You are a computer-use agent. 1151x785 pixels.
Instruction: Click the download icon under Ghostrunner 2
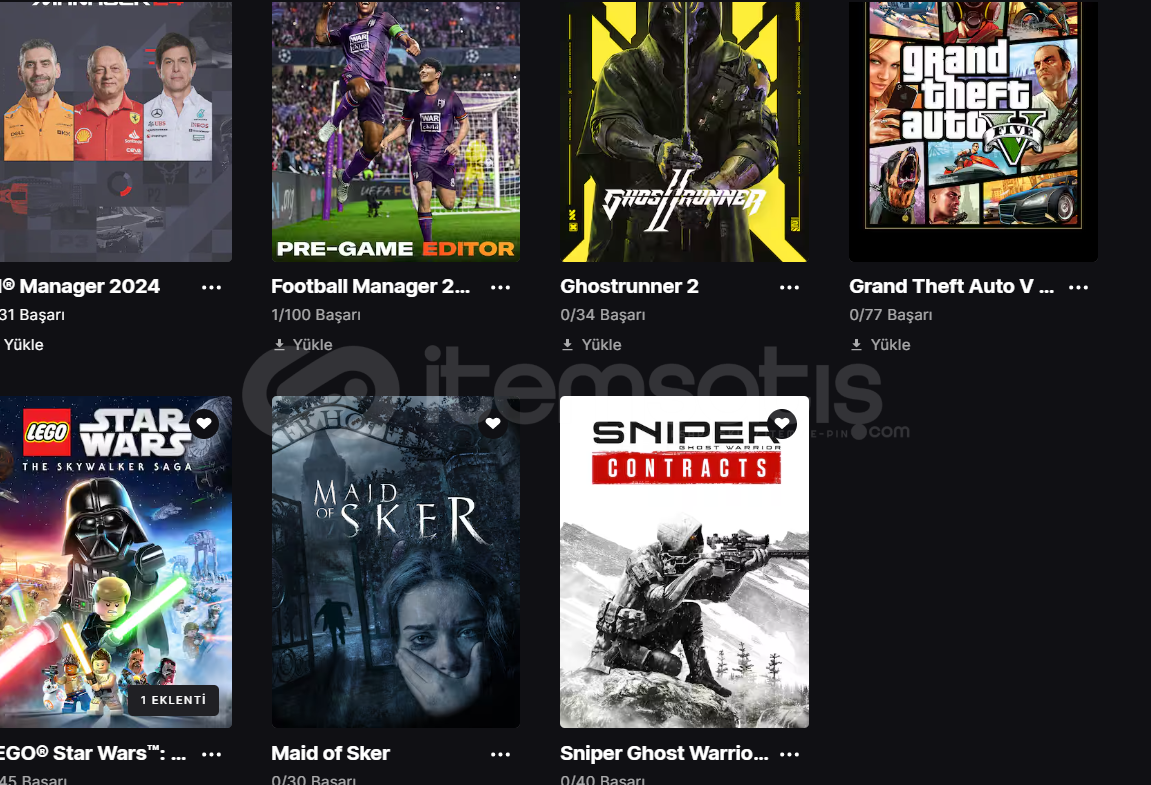[x=567, y=344]
